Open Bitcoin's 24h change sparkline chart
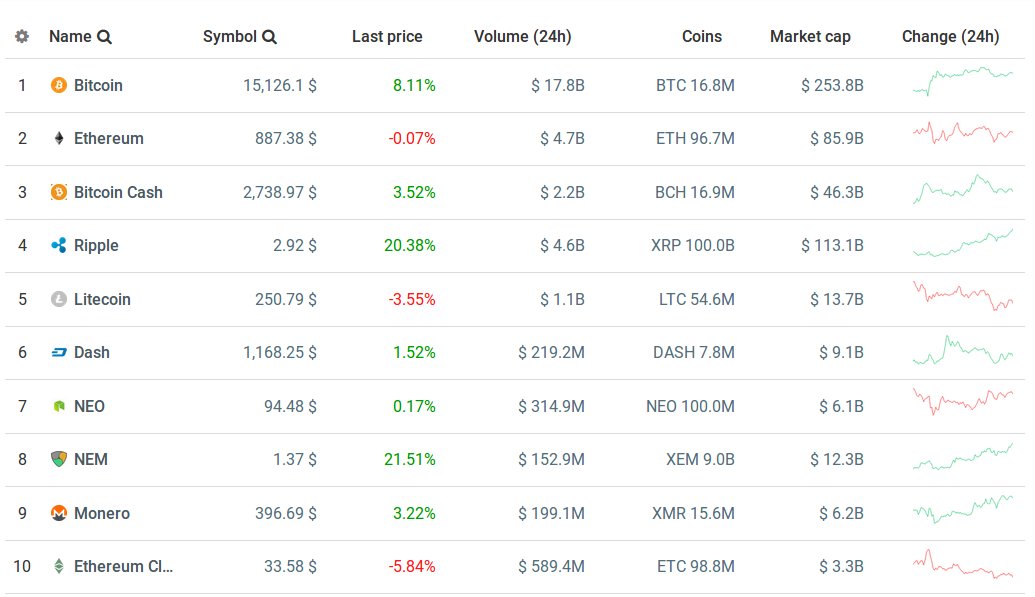Screen dimensions: 1035x597 click(962, 81)
